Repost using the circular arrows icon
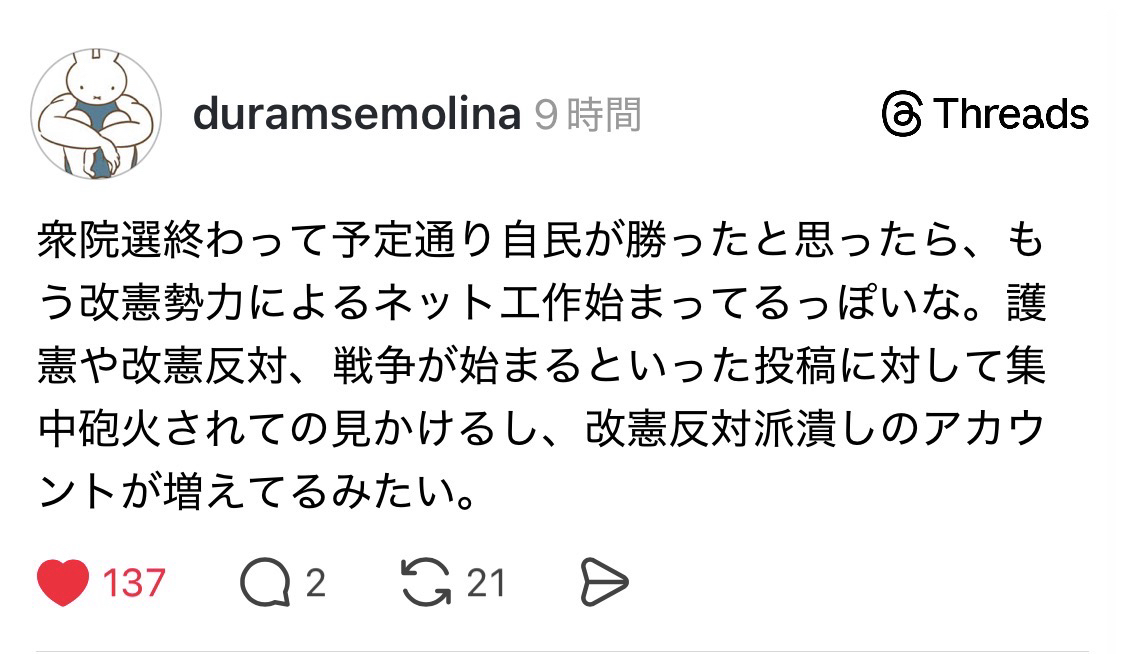Image resolution: width=1125 pixels, height=654 pixels. click(427, 583)
